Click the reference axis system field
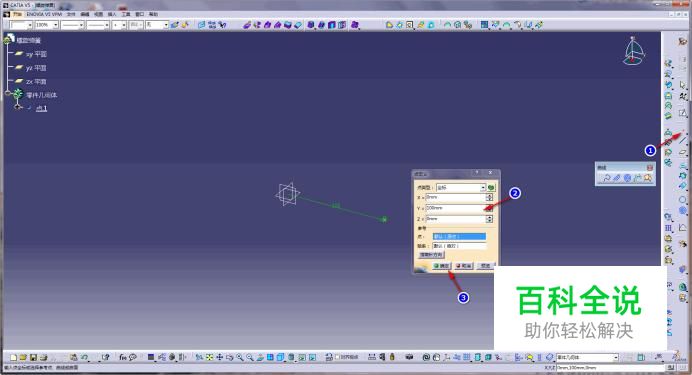The height and width of the screenshot is (375, 692). coord(459,246)
